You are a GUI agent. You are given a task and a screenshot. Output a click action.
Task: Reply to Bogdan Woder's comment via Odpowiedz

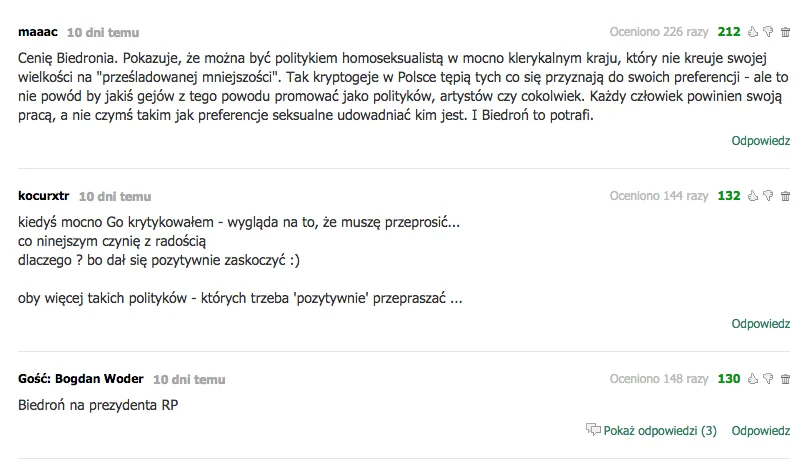(760, 430)
